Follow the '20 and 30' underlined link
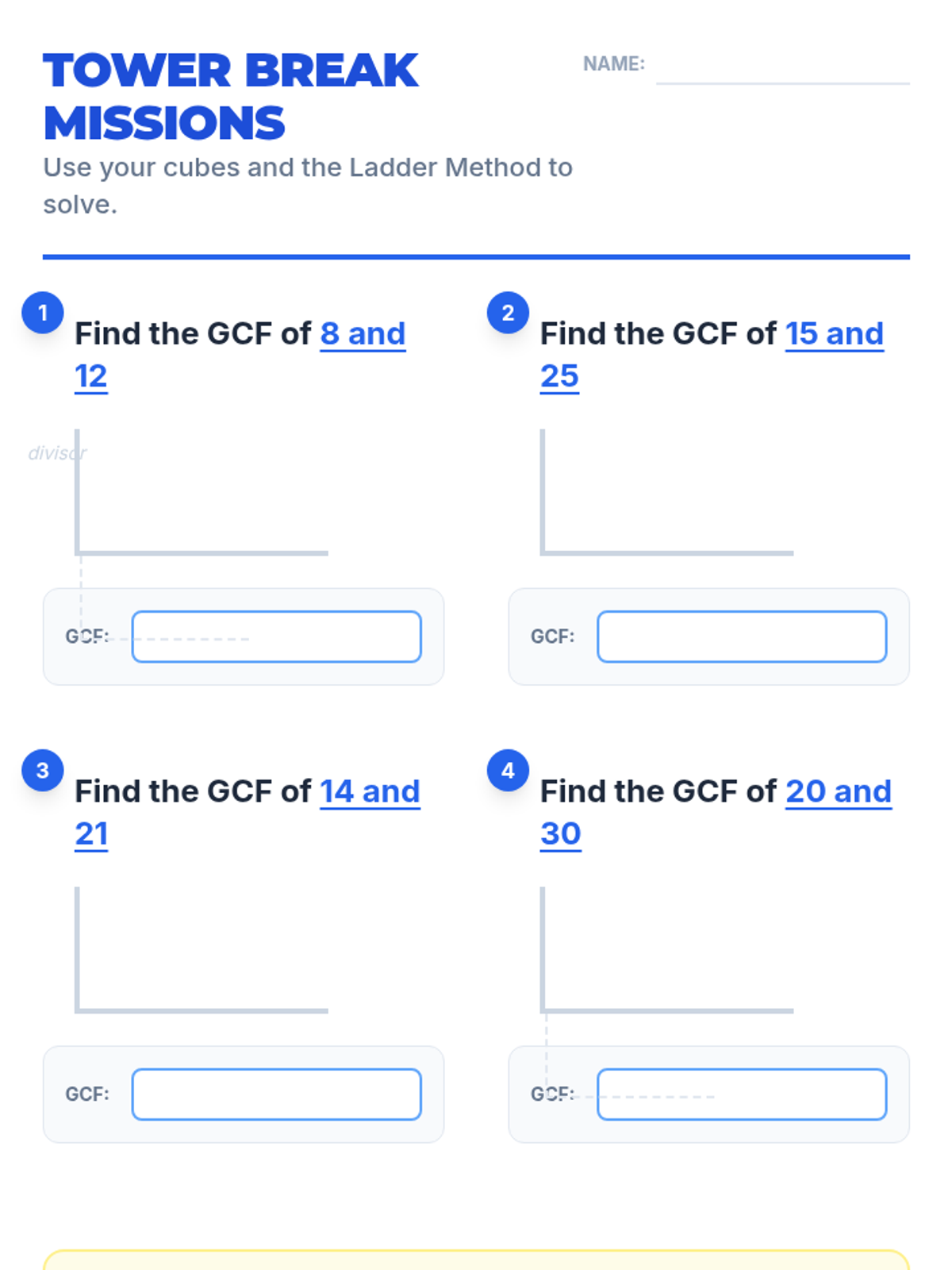This screenshot has width=952, height=1270. (x=716, y=812)
